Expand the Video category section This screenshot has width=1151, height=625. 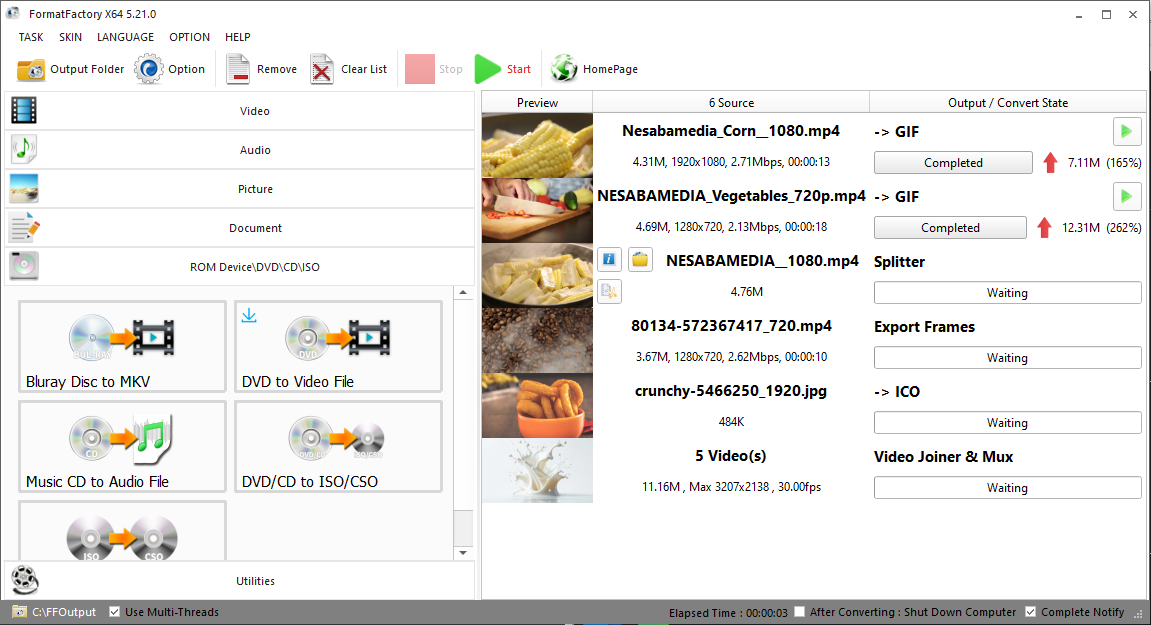click(240, 111)
